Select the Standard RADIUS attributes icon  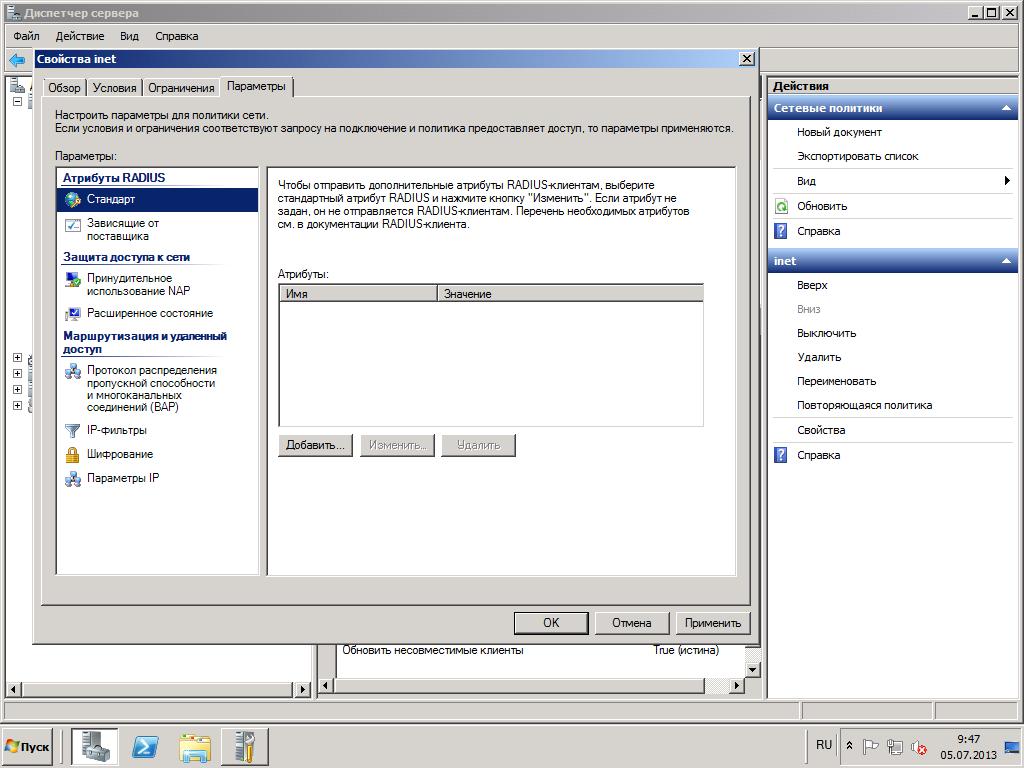pyautogui.click(x=73, y=200)
